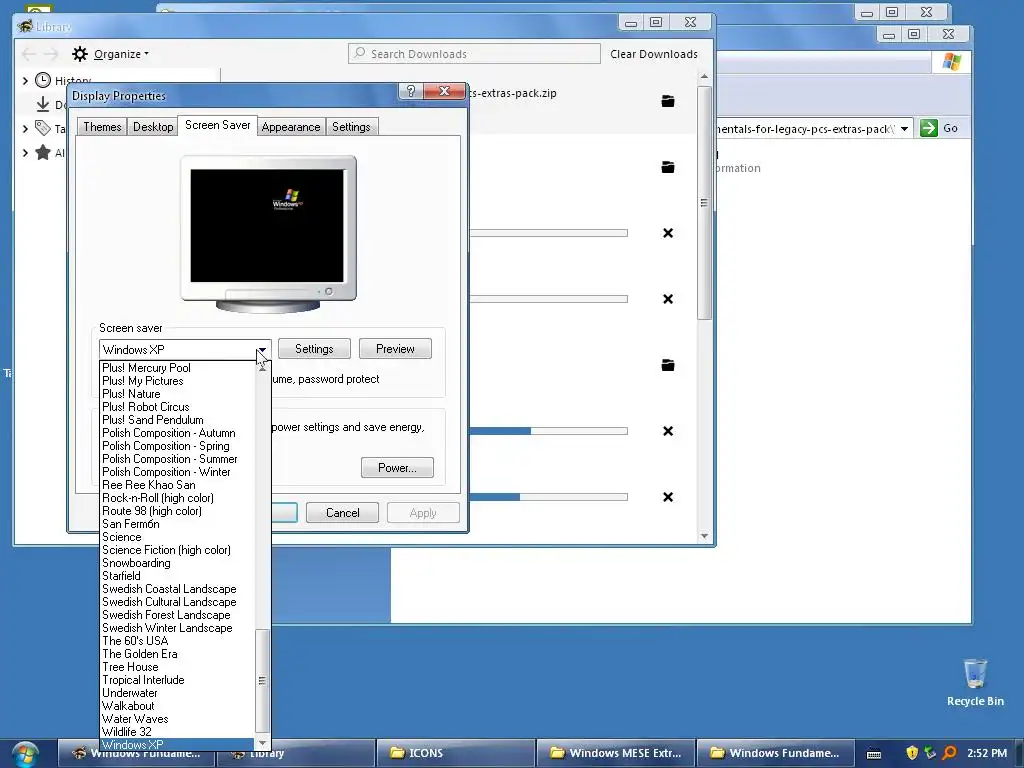The height and width of the screenshot is (768, 1024).
Task: Select the Screen Saver tab
Action: 217,125
